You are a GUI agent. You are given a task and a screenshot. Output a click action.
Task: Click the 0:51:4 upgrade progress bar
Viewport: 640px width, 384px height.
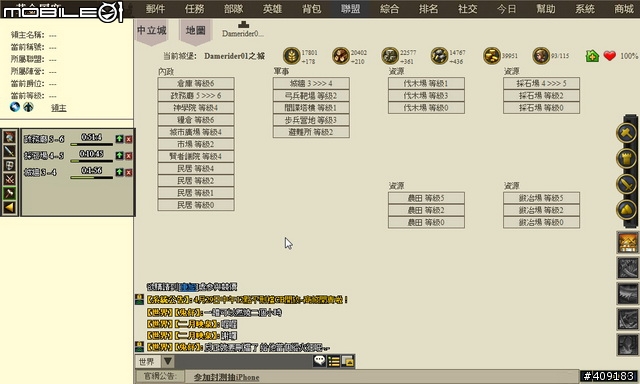pos(91,144)
